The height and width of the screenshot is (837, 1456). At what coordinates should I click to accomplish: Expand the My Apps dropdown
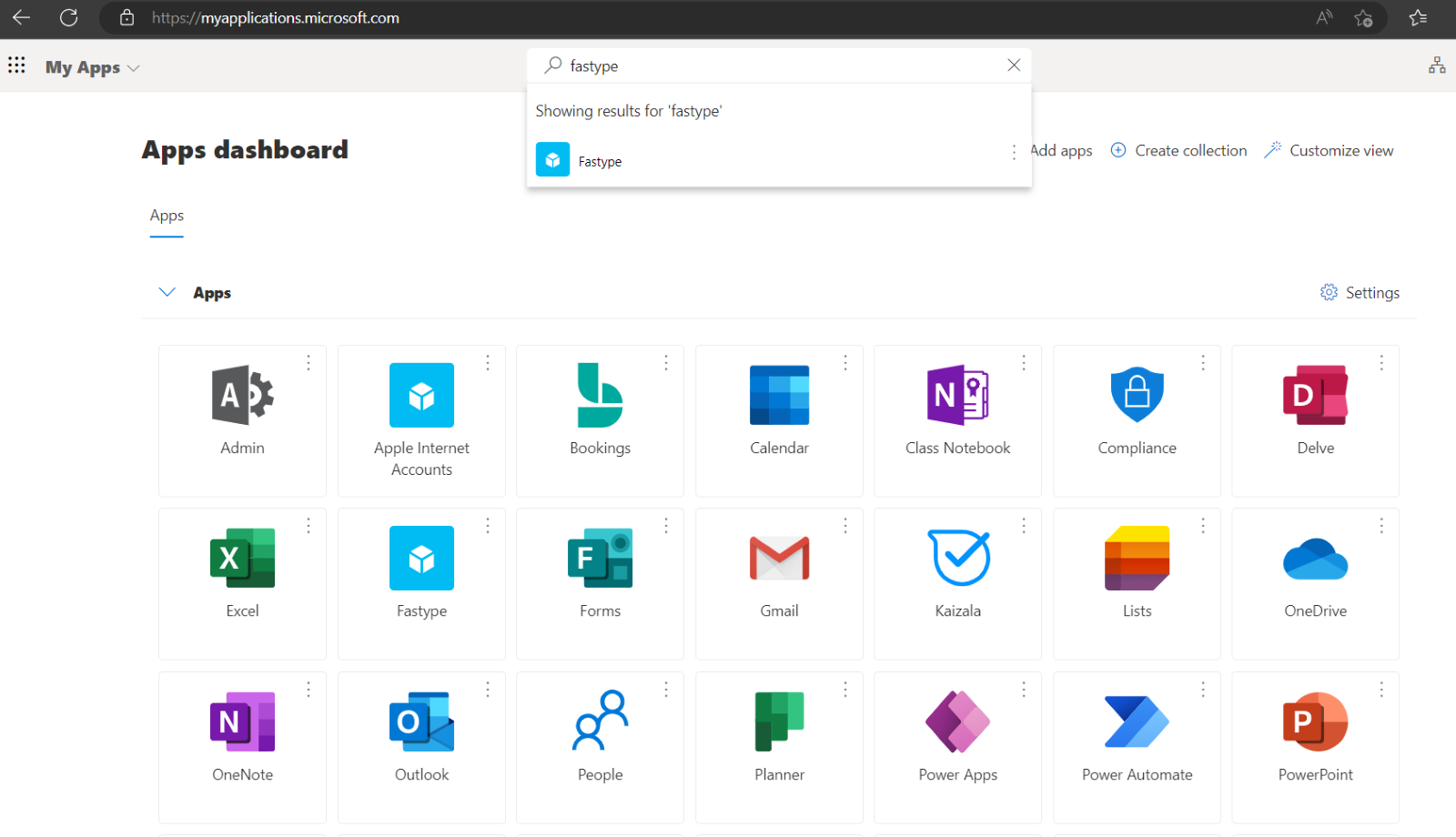point(93,67)
